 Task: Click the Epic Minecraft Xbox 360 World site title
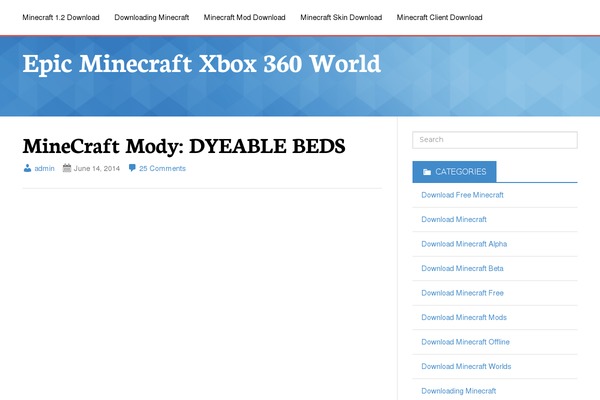202,64
